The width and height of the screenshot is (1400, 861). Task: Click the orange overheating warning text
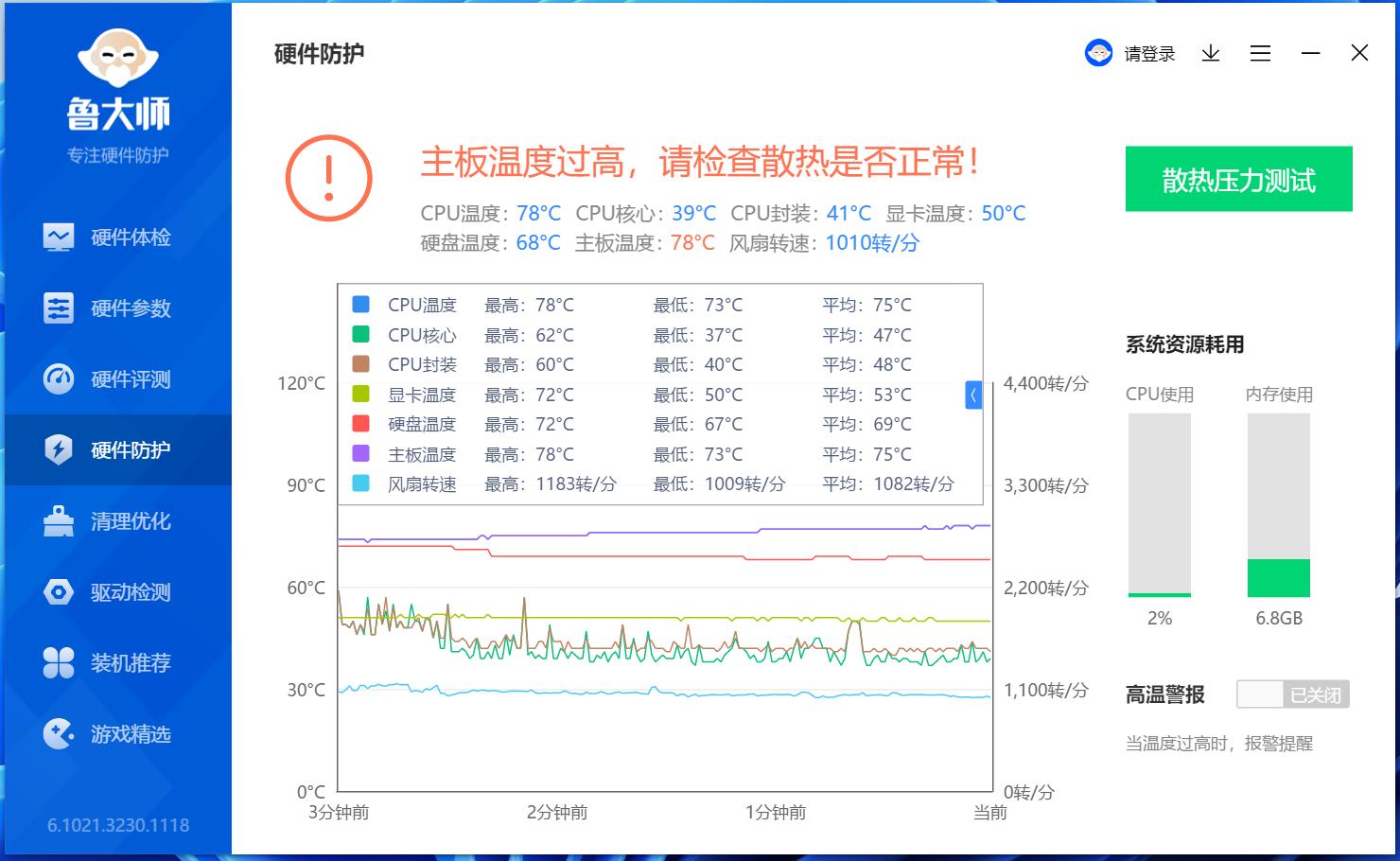coord(700,164)
